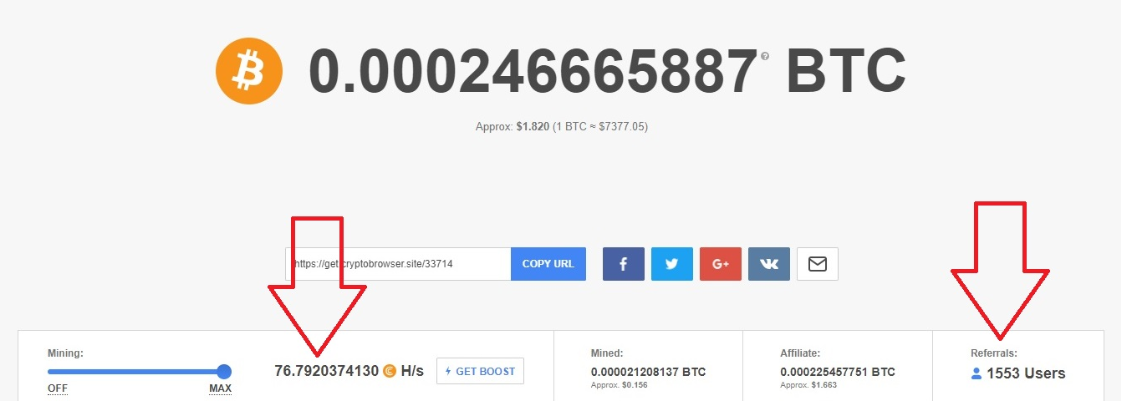Image resolution: width=1121 pixels, height=404 pixels.
Task: Share referral link on Twitter
Action: [672, 264]
